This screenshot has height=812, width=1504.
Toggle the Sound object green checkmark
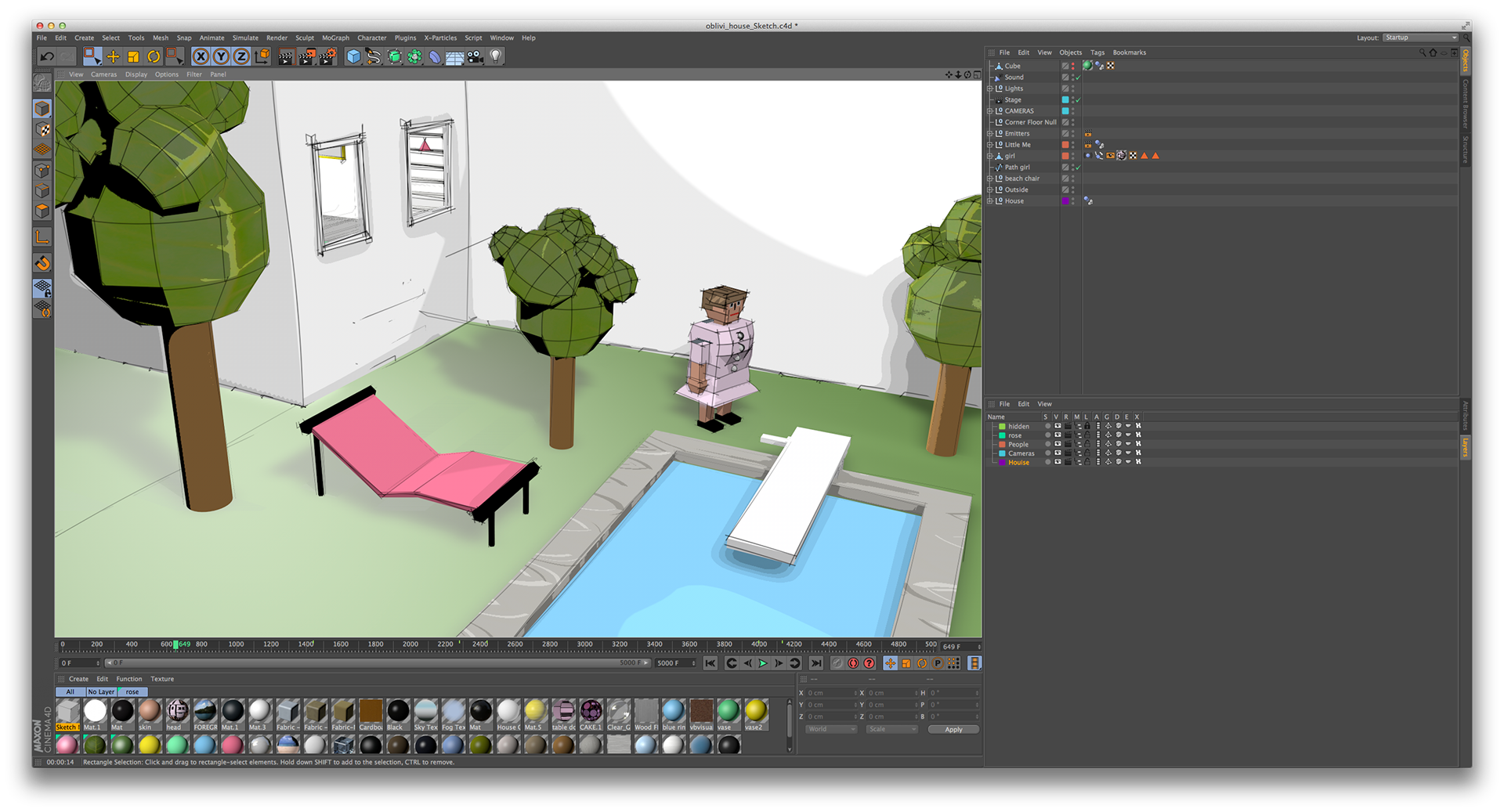pyautogui.click(x=1079, y=78)
